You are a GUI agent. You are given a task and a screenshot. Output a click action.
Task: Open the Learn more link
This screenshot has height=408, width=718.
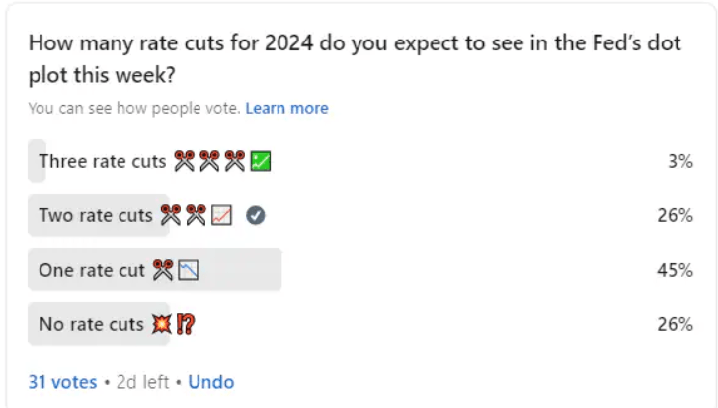click(287, 108)
